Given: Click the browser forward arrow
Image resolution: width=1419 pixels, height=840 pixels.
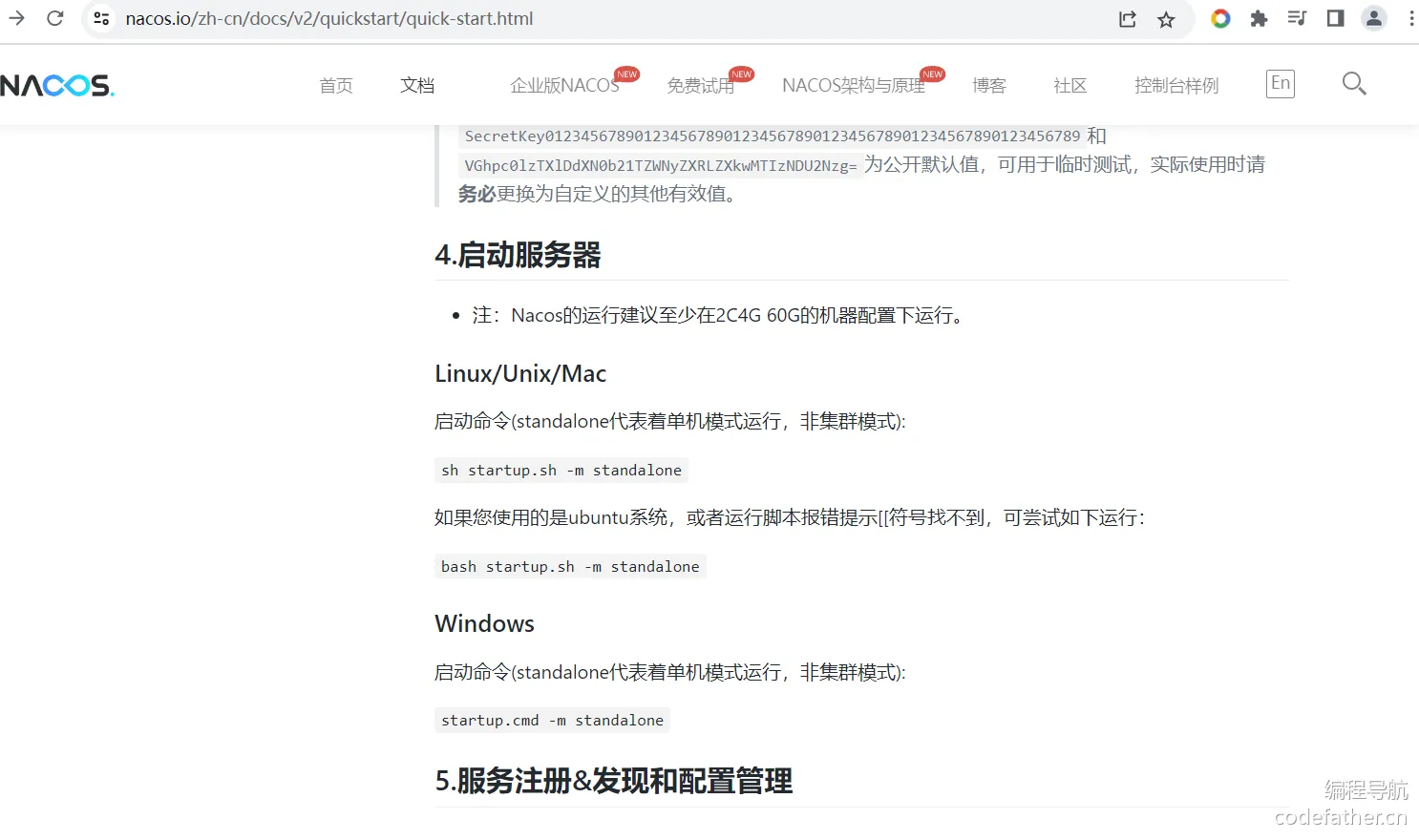Looking at the screenshot, I should pos(16,18).
